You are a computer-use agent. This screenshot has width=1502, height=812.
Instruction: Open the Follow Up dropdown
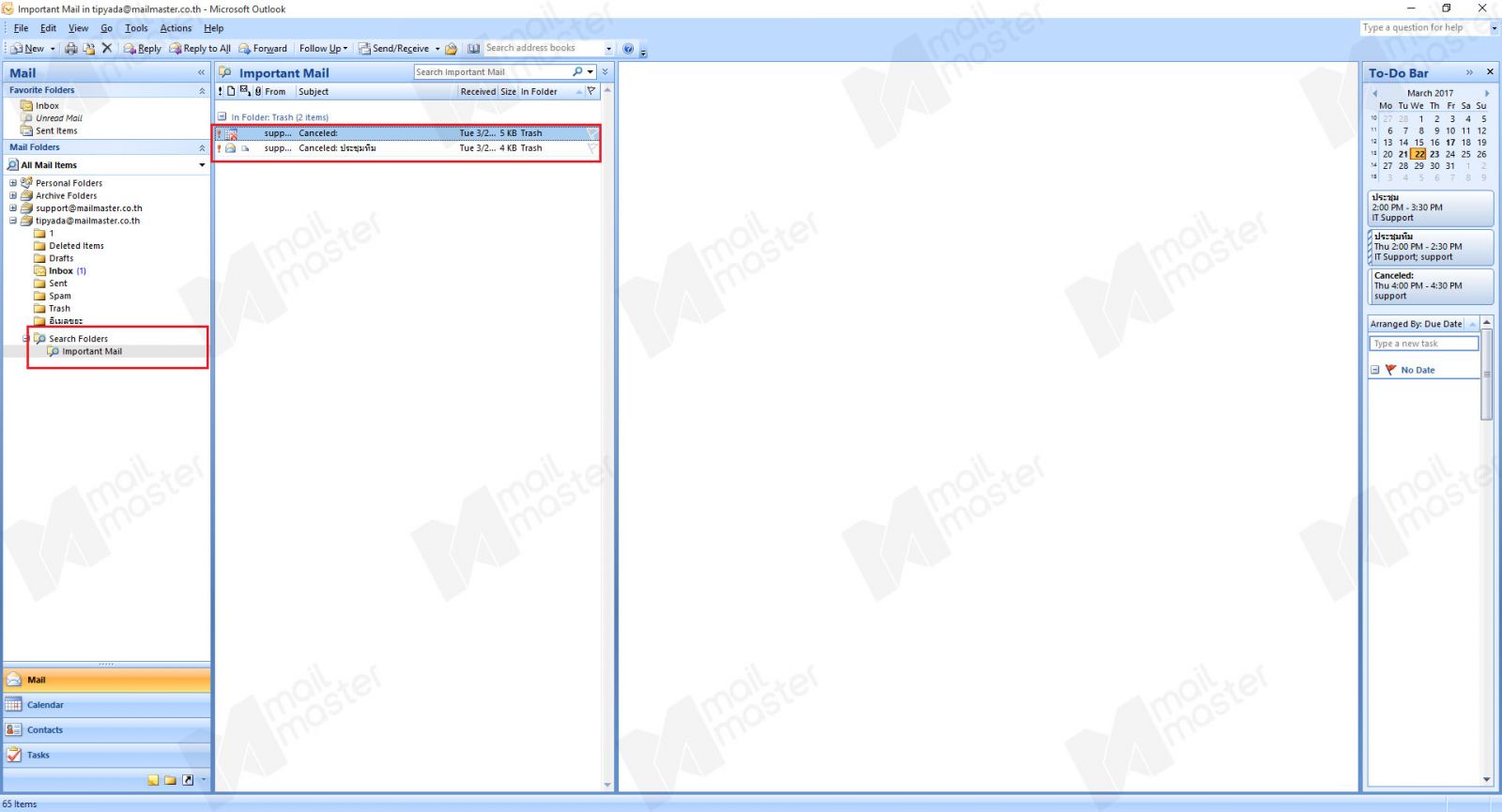point(323,48)
